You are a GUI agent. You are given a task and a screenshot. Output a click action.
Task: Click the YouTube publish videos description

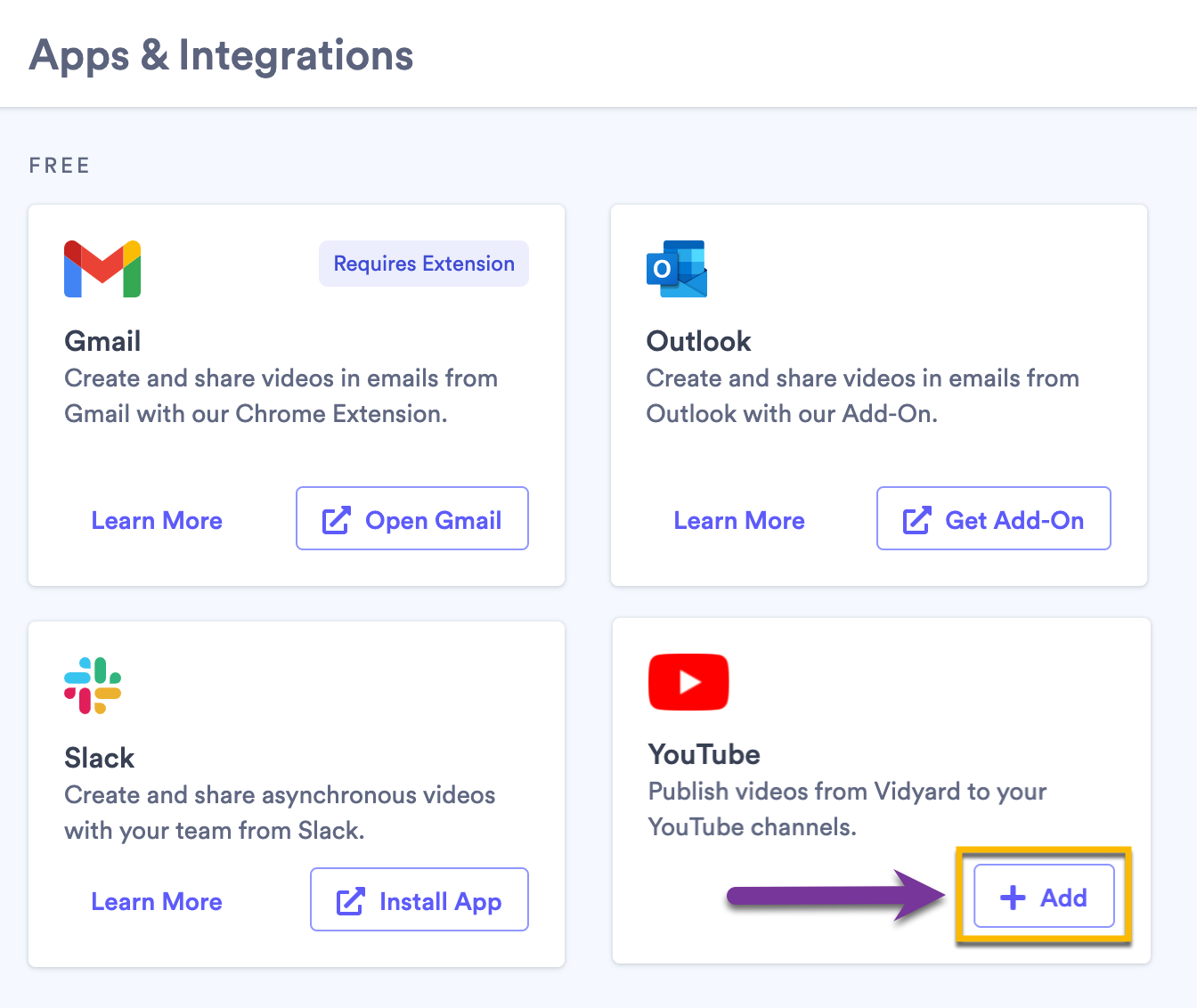point(848,809)
